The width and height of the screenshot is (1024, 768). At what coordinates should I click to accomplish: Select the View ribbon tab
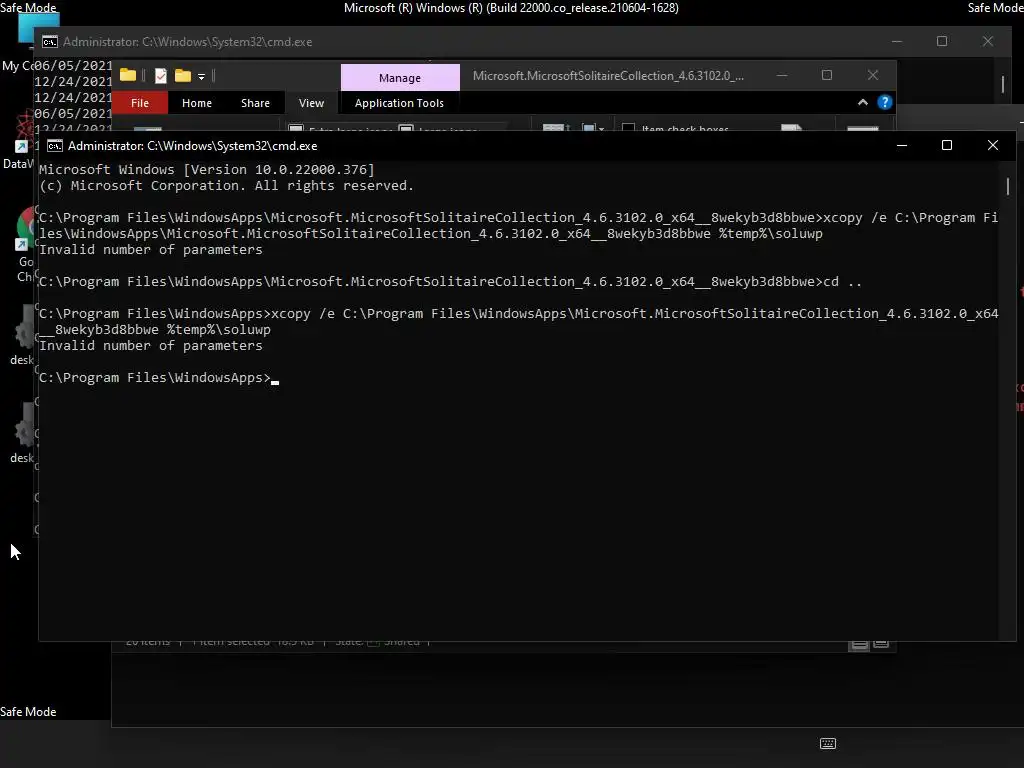pos(311,103)
